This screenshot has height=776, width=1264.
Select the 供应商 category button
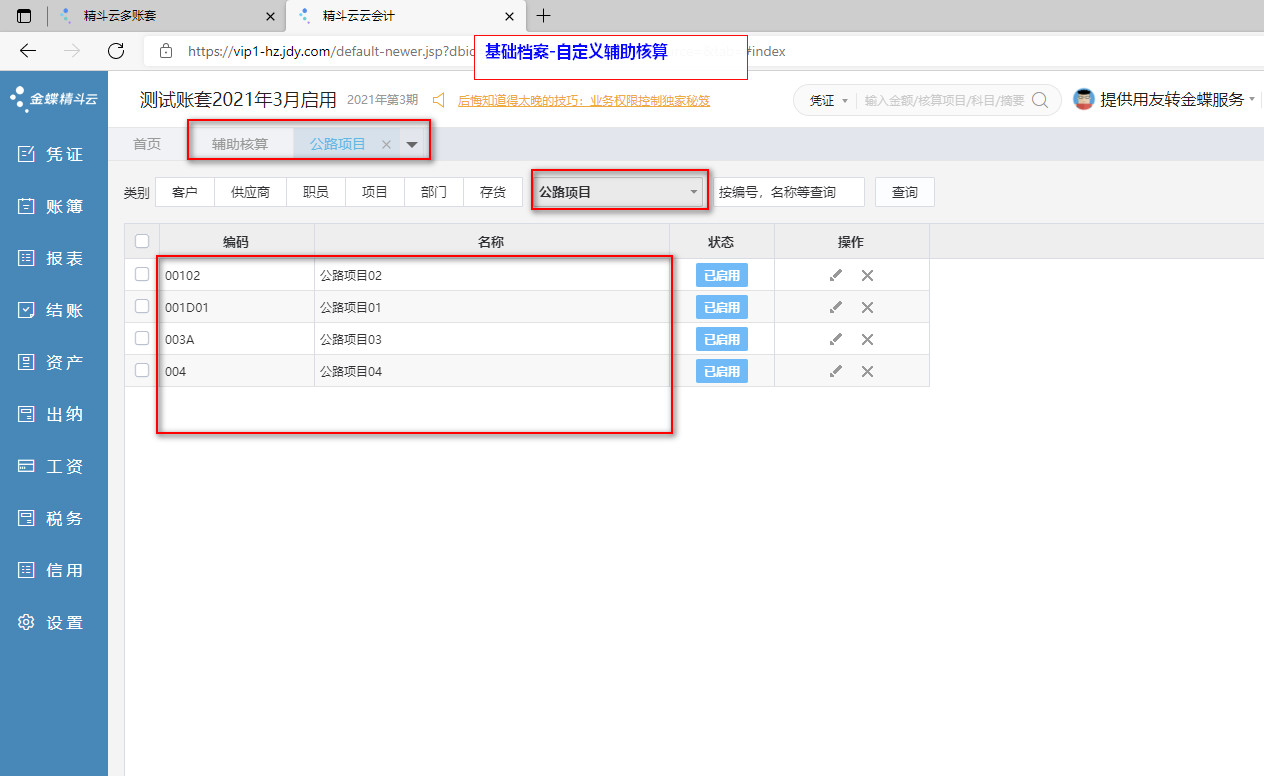point(250,192)
